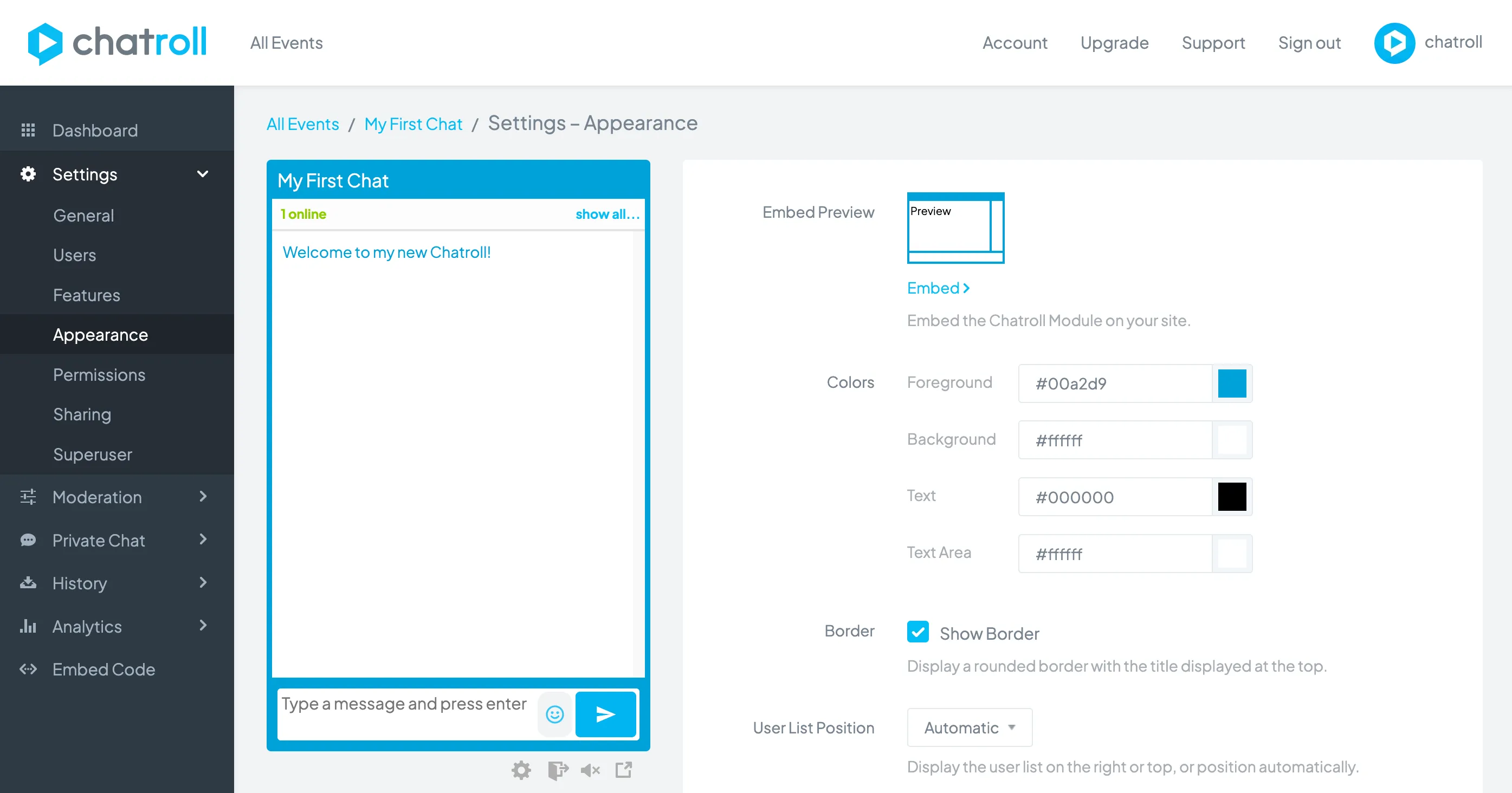Click the History download icon
Viewport: 1512px width, 793px height.
28,583
